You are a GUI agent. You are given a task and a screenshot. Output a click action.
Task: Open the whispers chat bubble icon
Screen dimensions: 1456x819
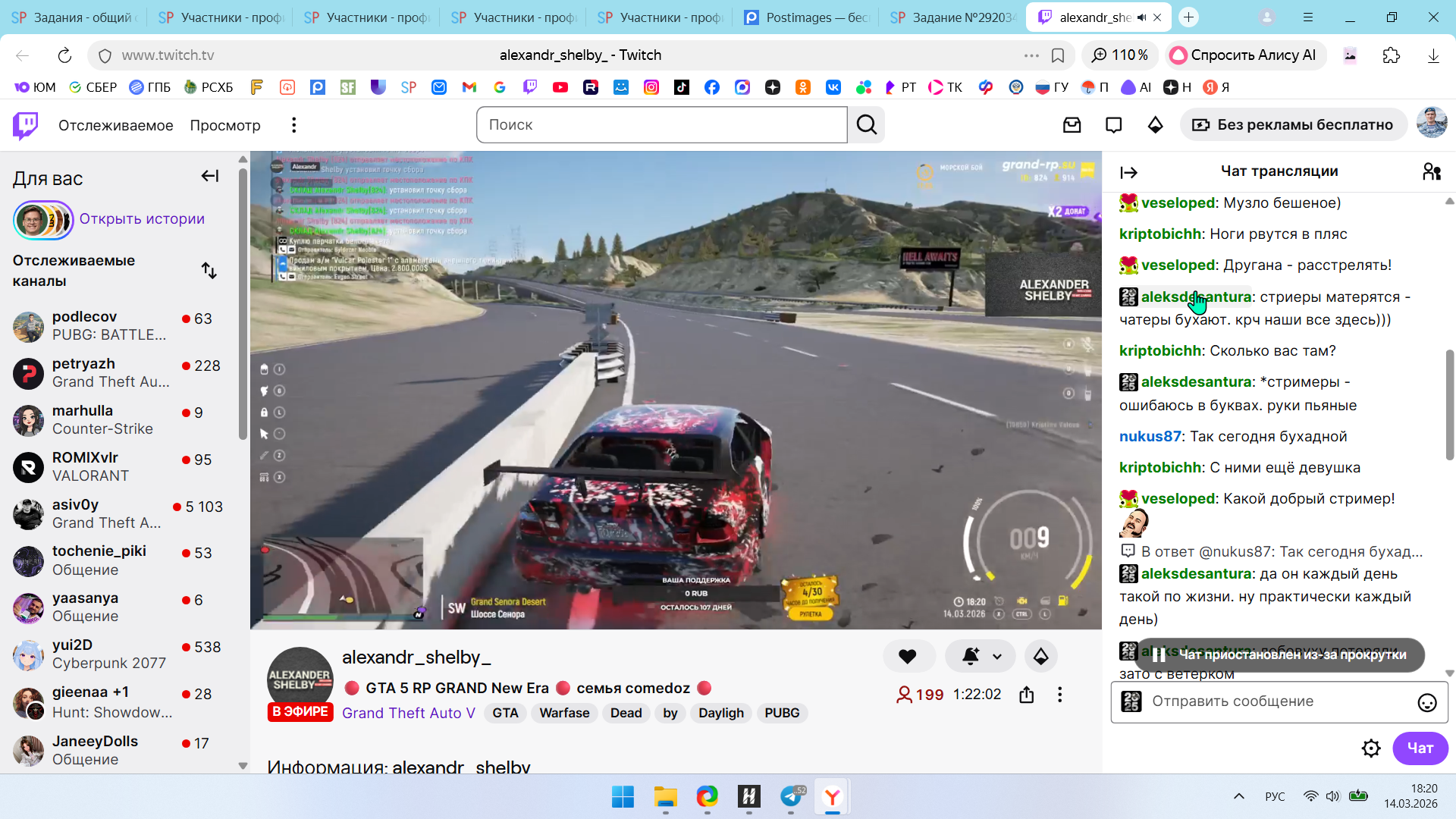[x=1113, y=125]
